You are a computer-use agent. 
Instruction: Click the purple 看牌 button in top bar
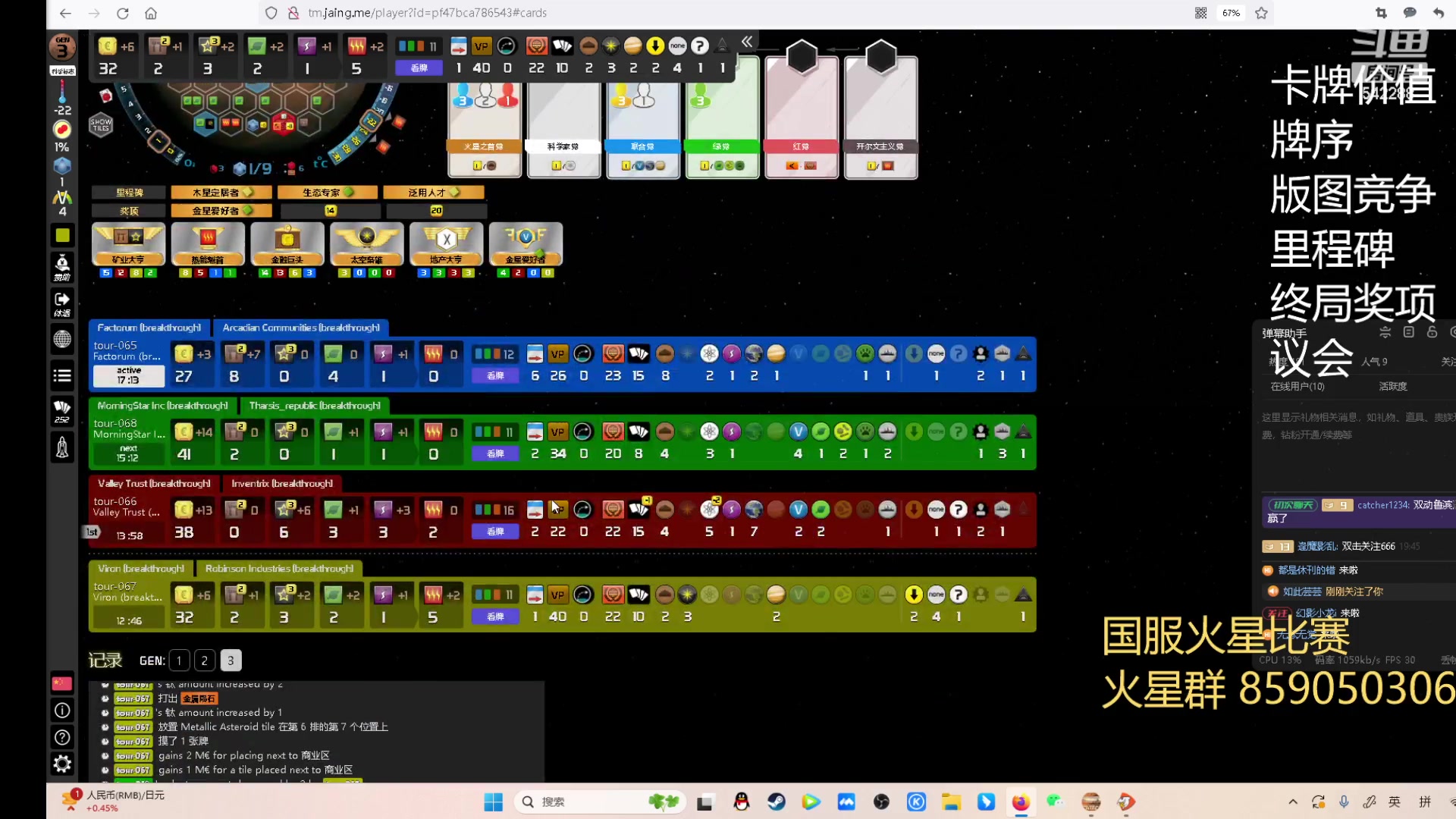tap(419, 68)
